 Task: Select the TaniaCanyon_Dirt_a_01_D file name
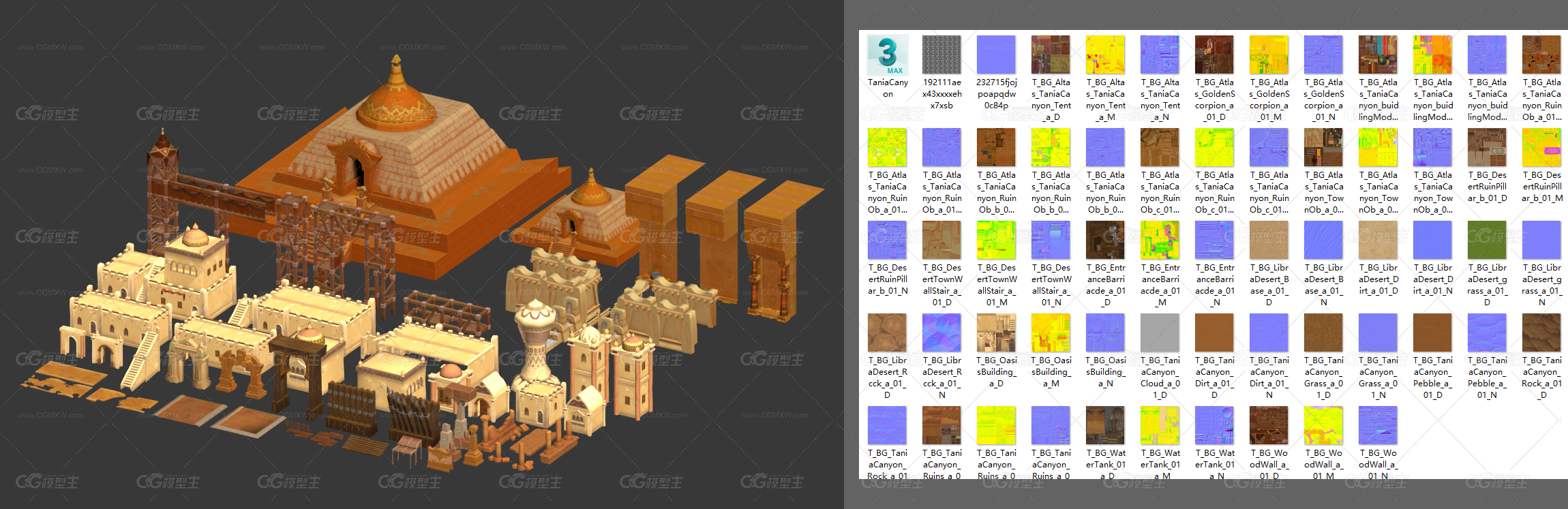coord(1214,377)
